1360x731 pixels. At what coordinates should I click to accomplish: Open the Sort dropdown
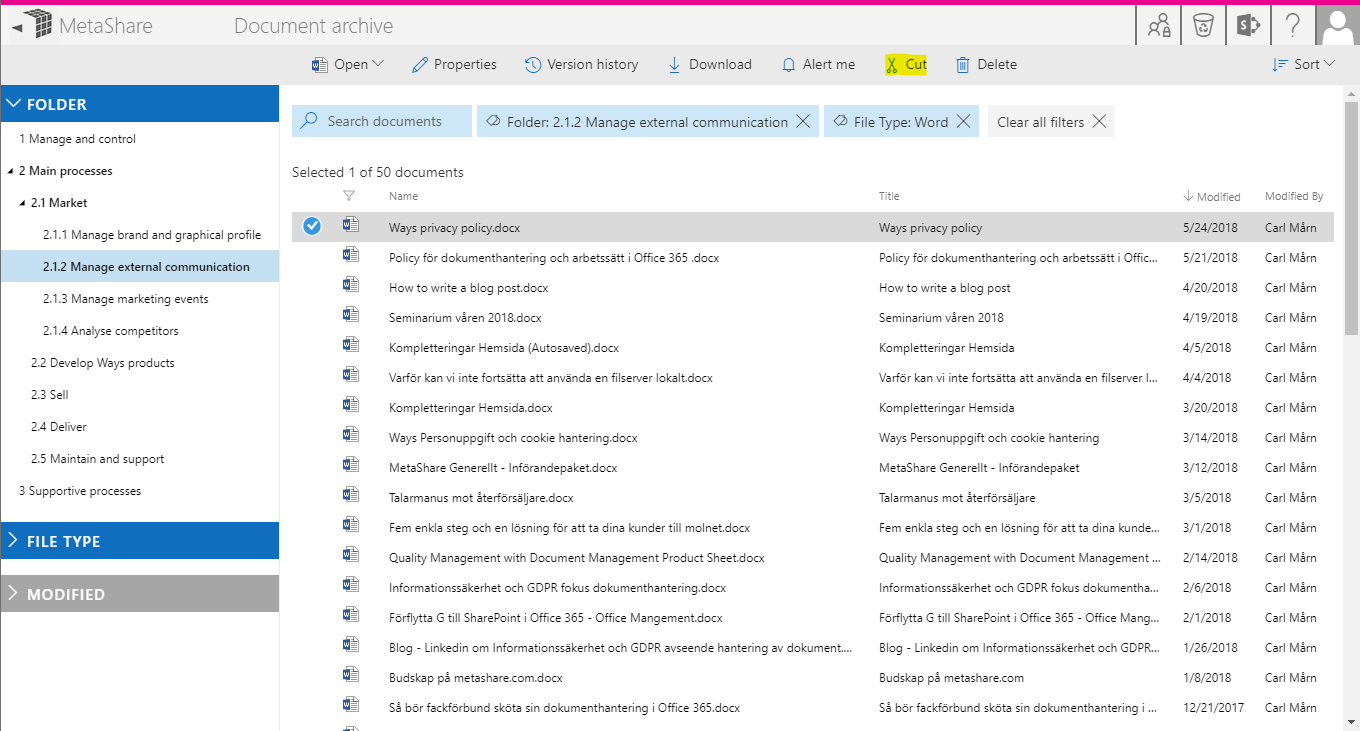tap(1303, 64)
